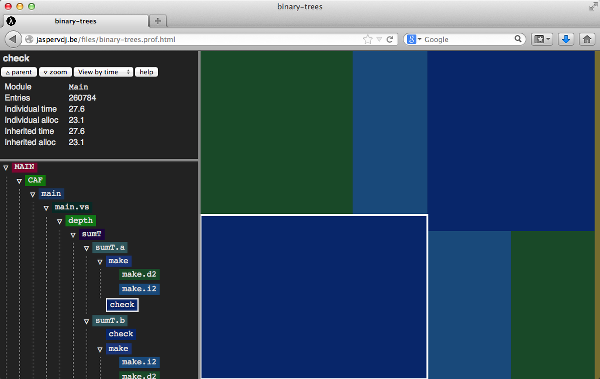Collapse the CAF tree node triangle
This screenshot has height=379, width=600.
(x=19, y=181)
